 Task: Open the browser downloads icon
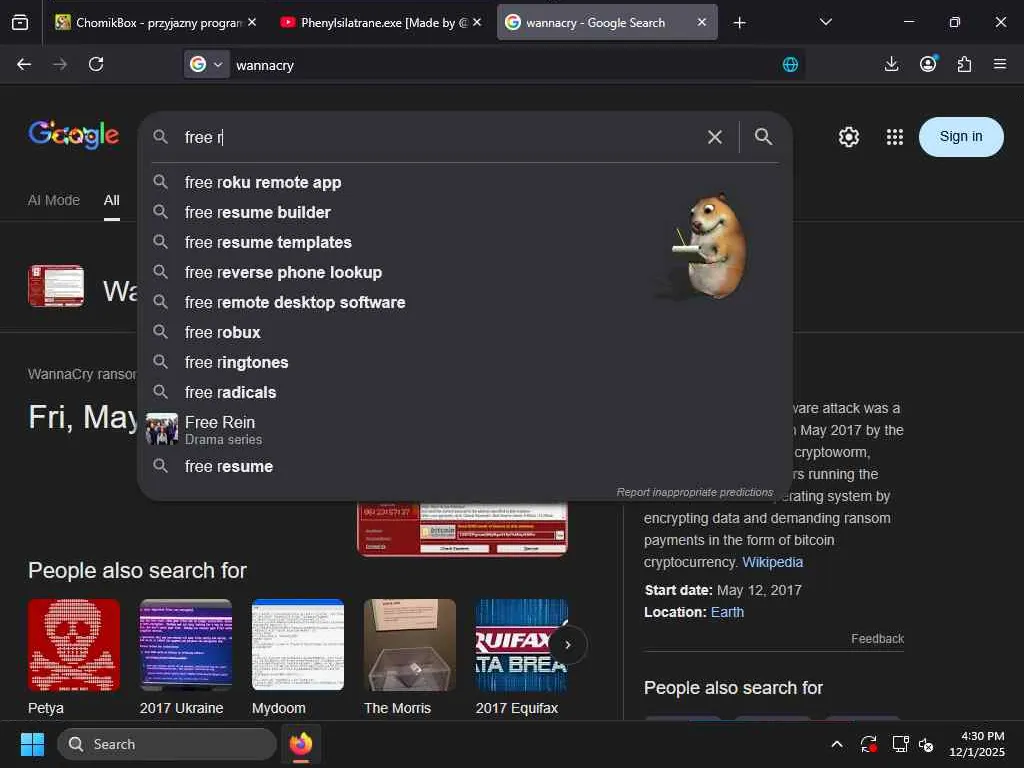point(891,64)
